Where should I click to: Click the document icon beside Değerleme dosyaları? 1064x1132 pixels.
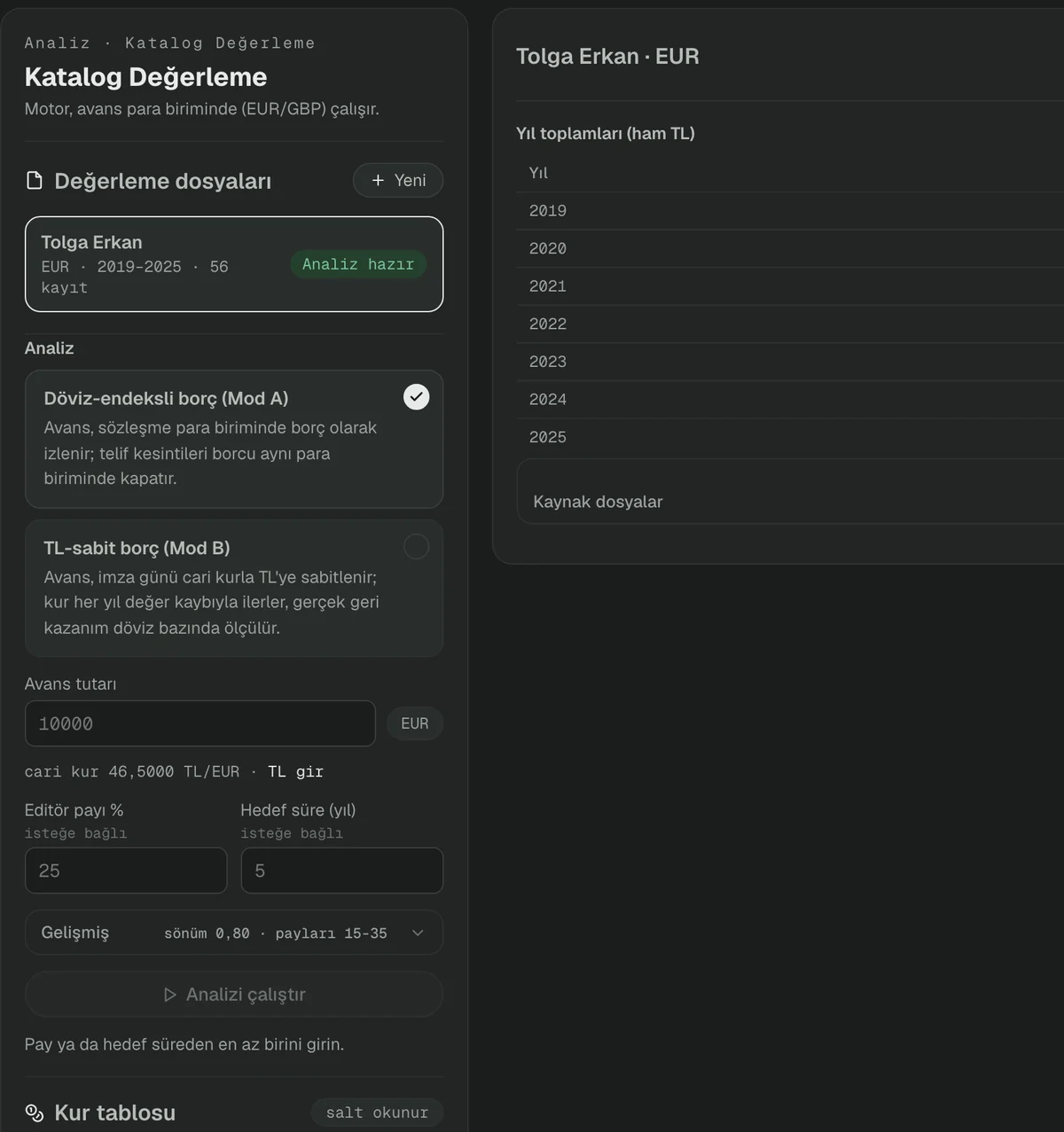35,181
